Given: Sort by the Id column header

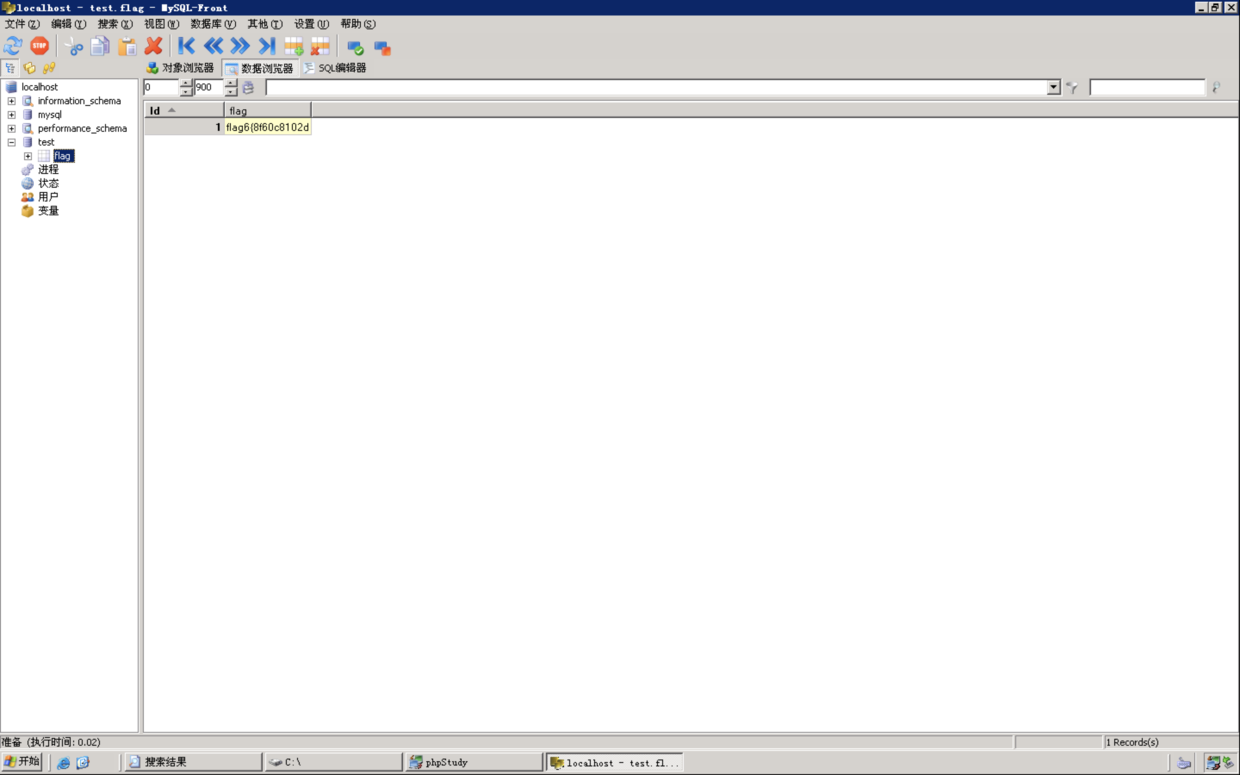Looking at the screenshot, I should (x=184, y=111).
